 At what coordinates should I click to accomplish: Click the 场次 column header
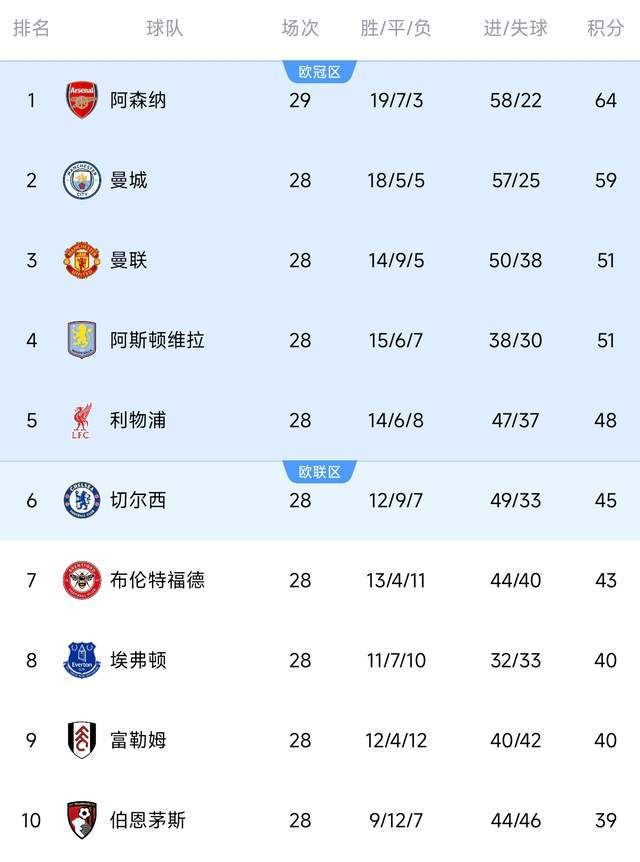[300, 28]
